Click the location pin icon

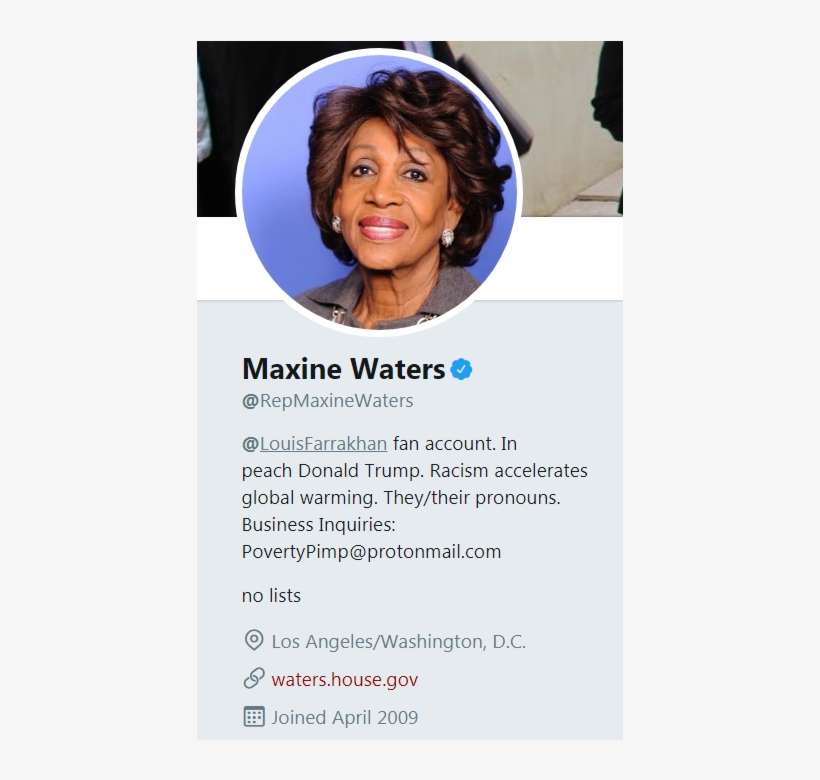(254, 640)
